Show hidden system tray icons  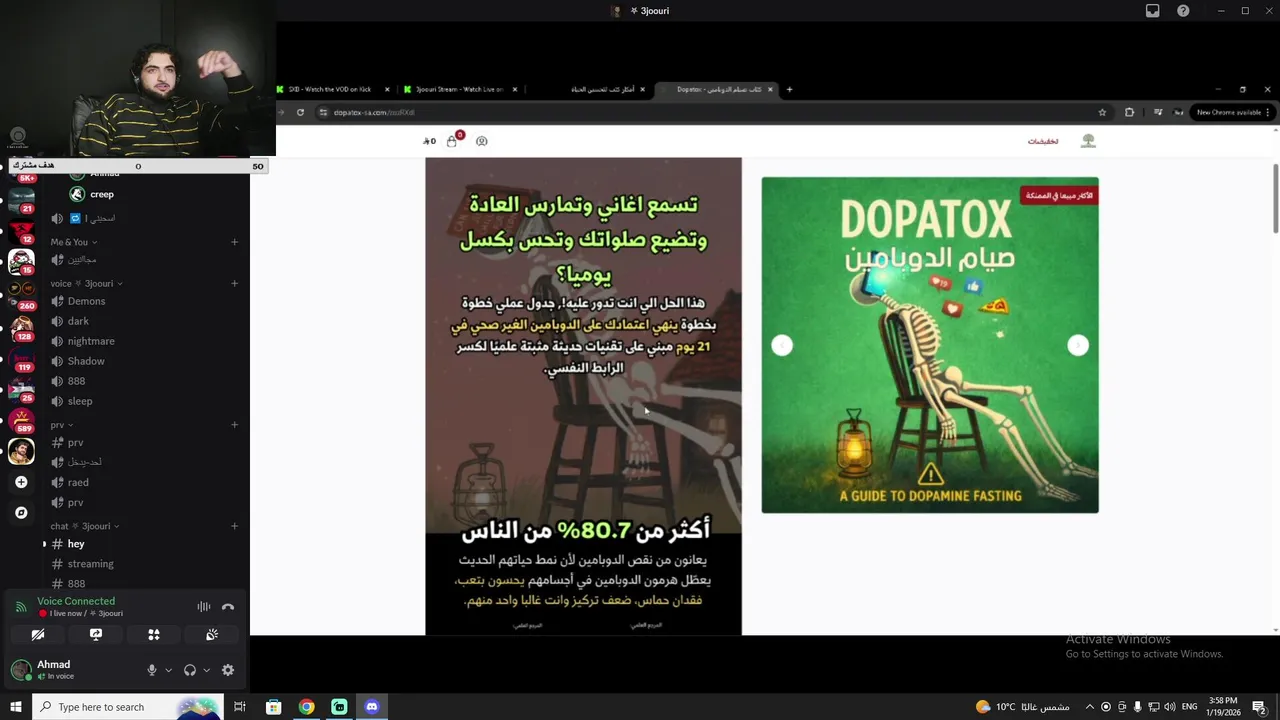(1089, 707)
